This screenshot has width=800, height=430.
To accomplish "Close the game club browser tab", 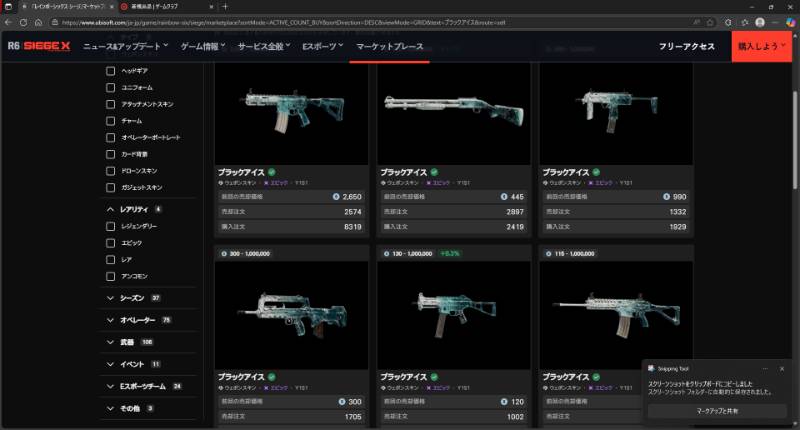I will pos(211,7).
